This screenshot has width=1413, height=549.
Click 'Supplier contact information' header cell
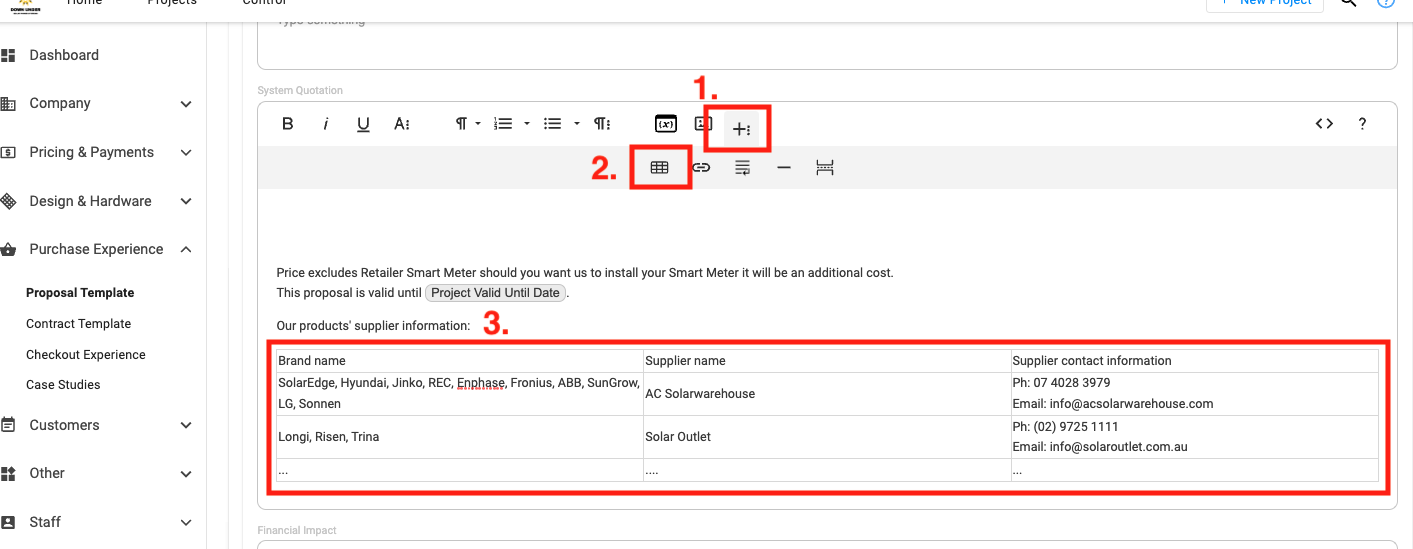tap(1195, 361)
